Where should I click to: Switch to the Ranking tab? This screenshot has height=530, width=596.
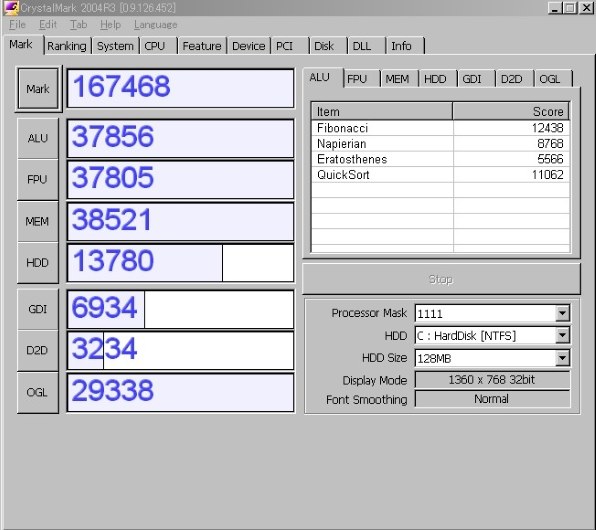[x=67, y=46]
